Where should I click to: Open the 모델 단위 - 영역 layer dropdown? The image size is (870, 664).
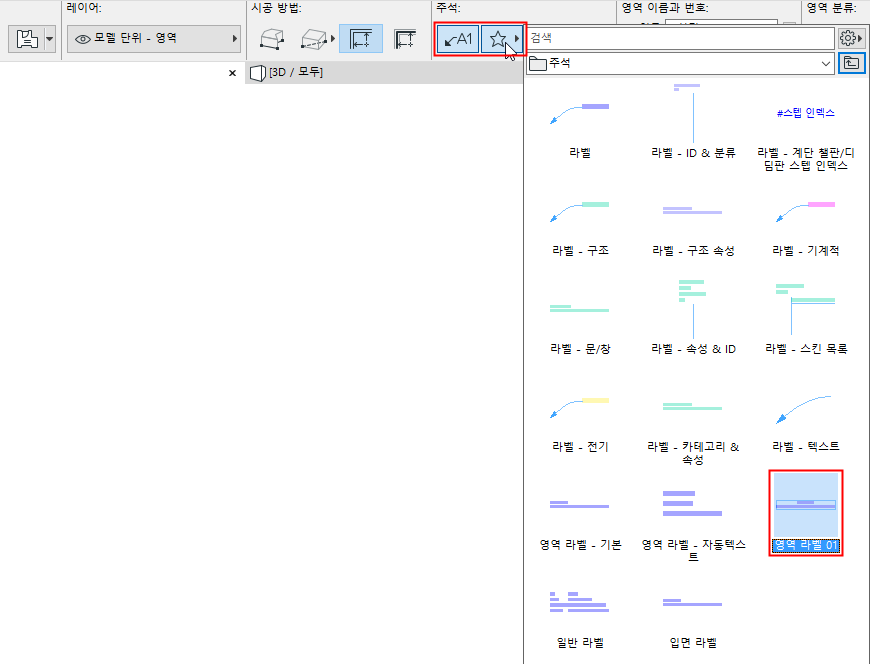[154, 39]
